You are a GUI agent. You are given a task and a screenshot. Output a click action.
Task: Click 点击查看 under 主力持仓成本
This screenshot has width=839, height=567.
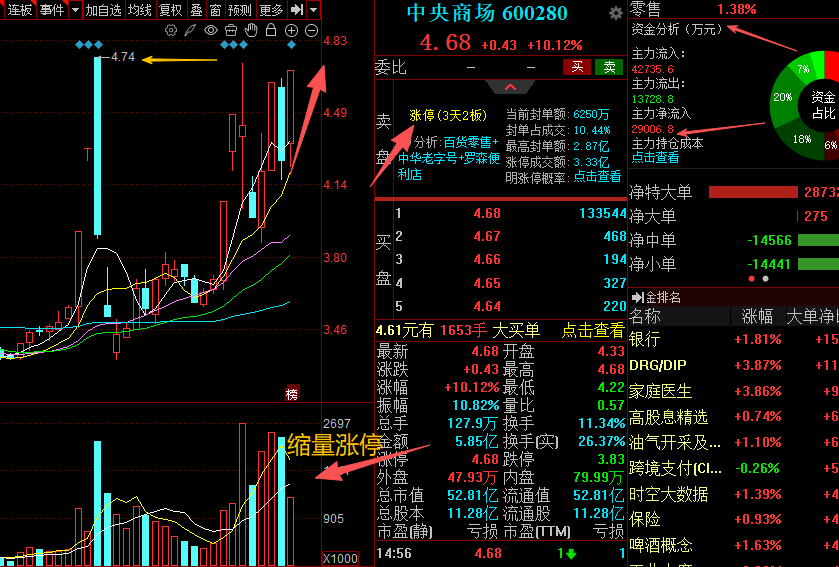pyautogui.click(x=655, y=157)
